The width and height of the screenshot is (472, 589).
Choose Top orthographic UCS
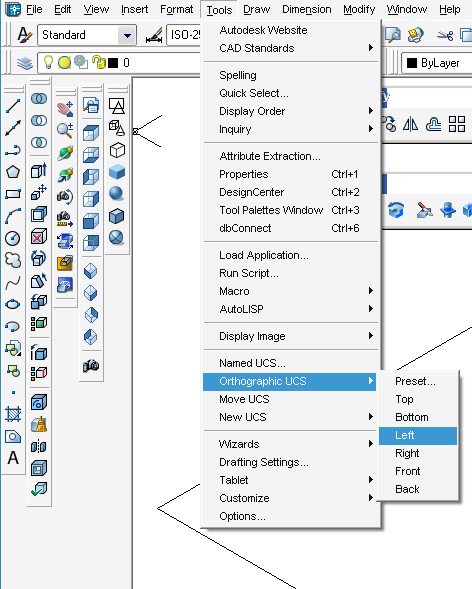point(418,399)
